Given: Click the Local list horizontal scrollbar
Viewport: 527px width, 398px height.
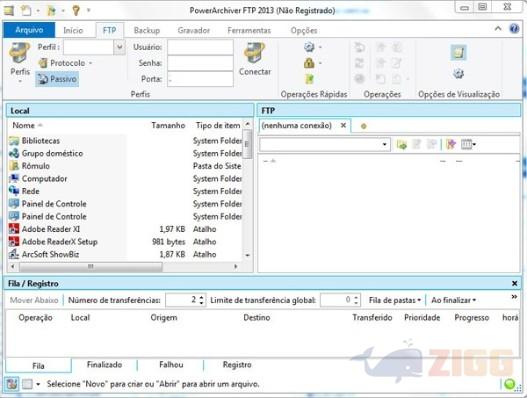Looking at the screenshot, I should point(124,267).
